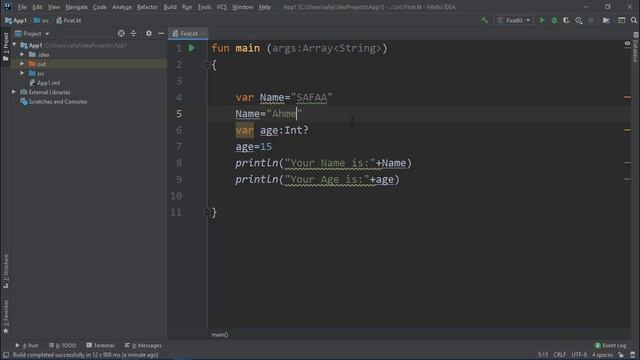Click the main() breadcrumb below the editor
Image resolution: width=640 pixels, height=360 pixels.
(x=220, y=335)
